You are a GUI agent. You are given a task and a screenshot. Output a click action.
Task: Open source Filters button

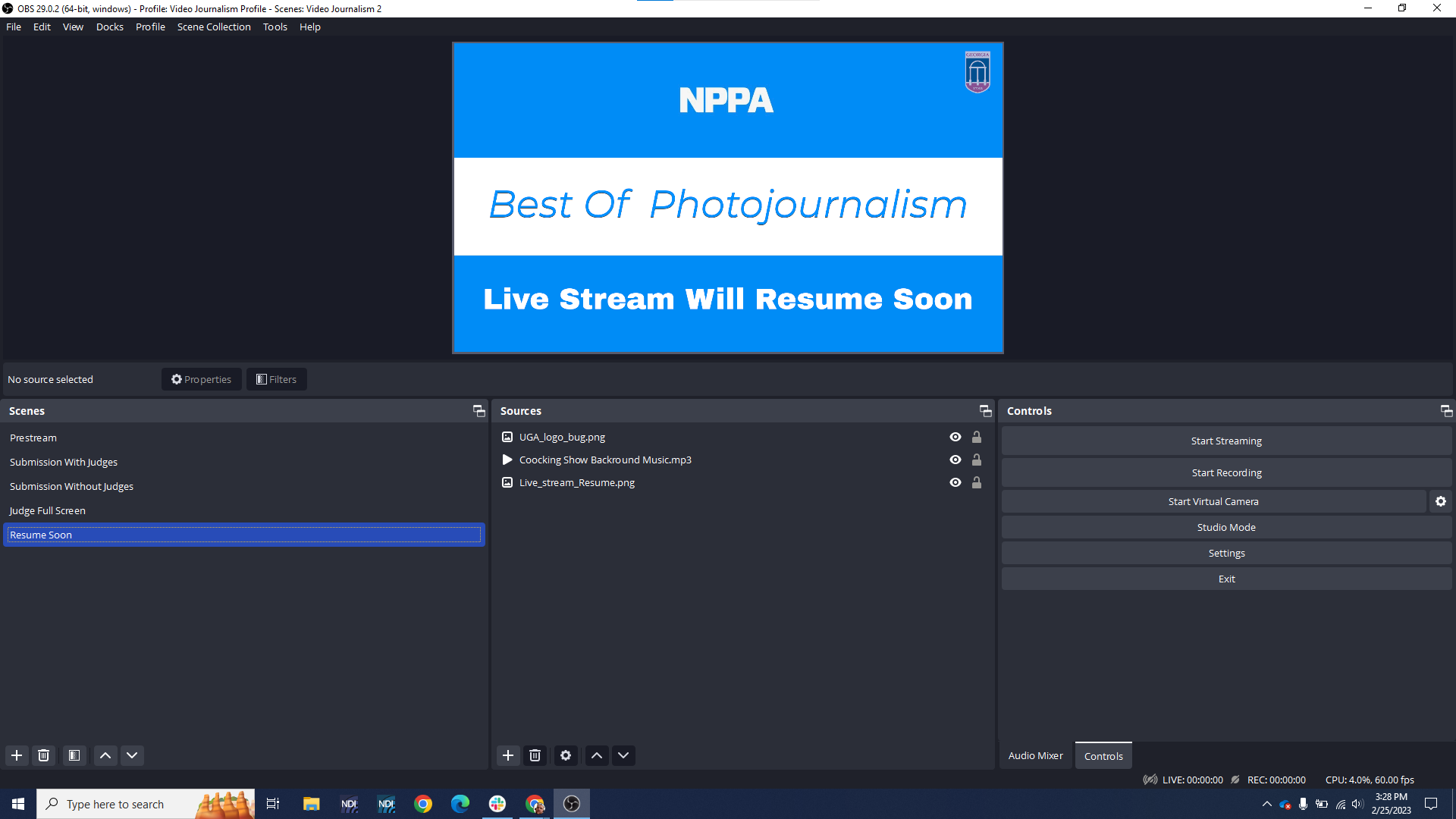pos(276,379)
